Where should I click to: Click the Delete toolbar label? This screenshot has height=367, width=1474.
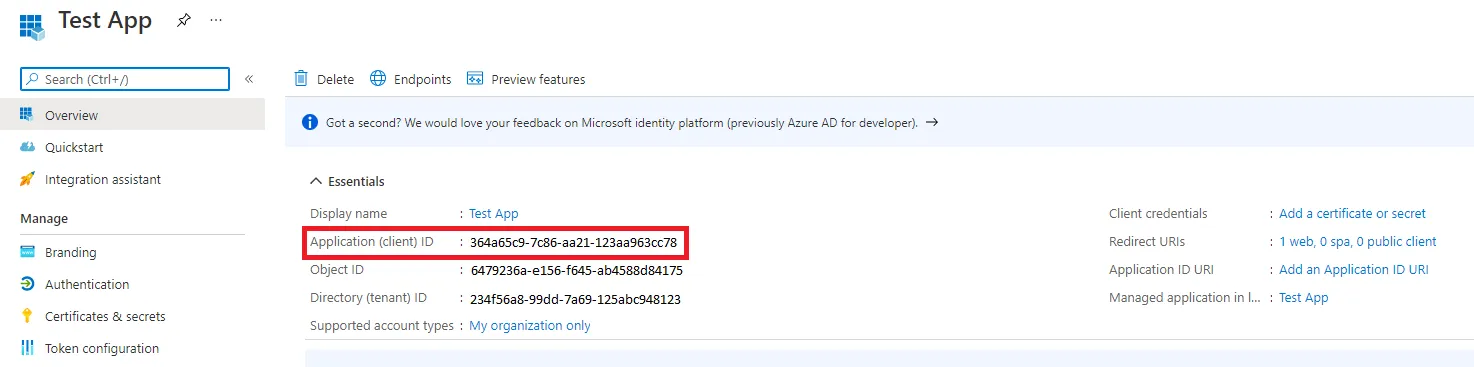335,79
